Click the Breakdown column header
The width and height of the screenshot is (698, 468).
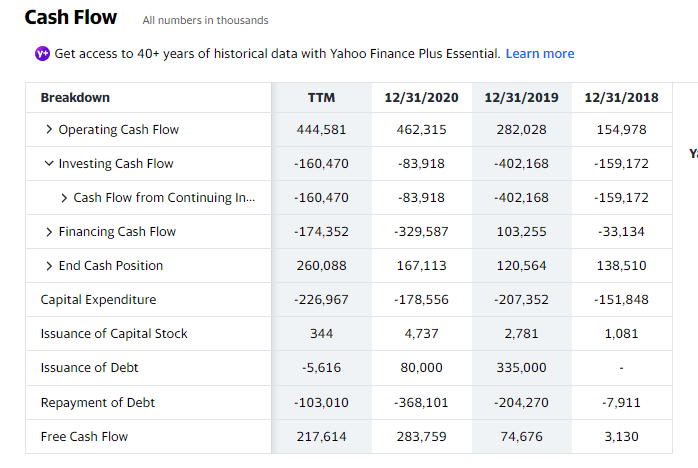click(x=75, y=97)
